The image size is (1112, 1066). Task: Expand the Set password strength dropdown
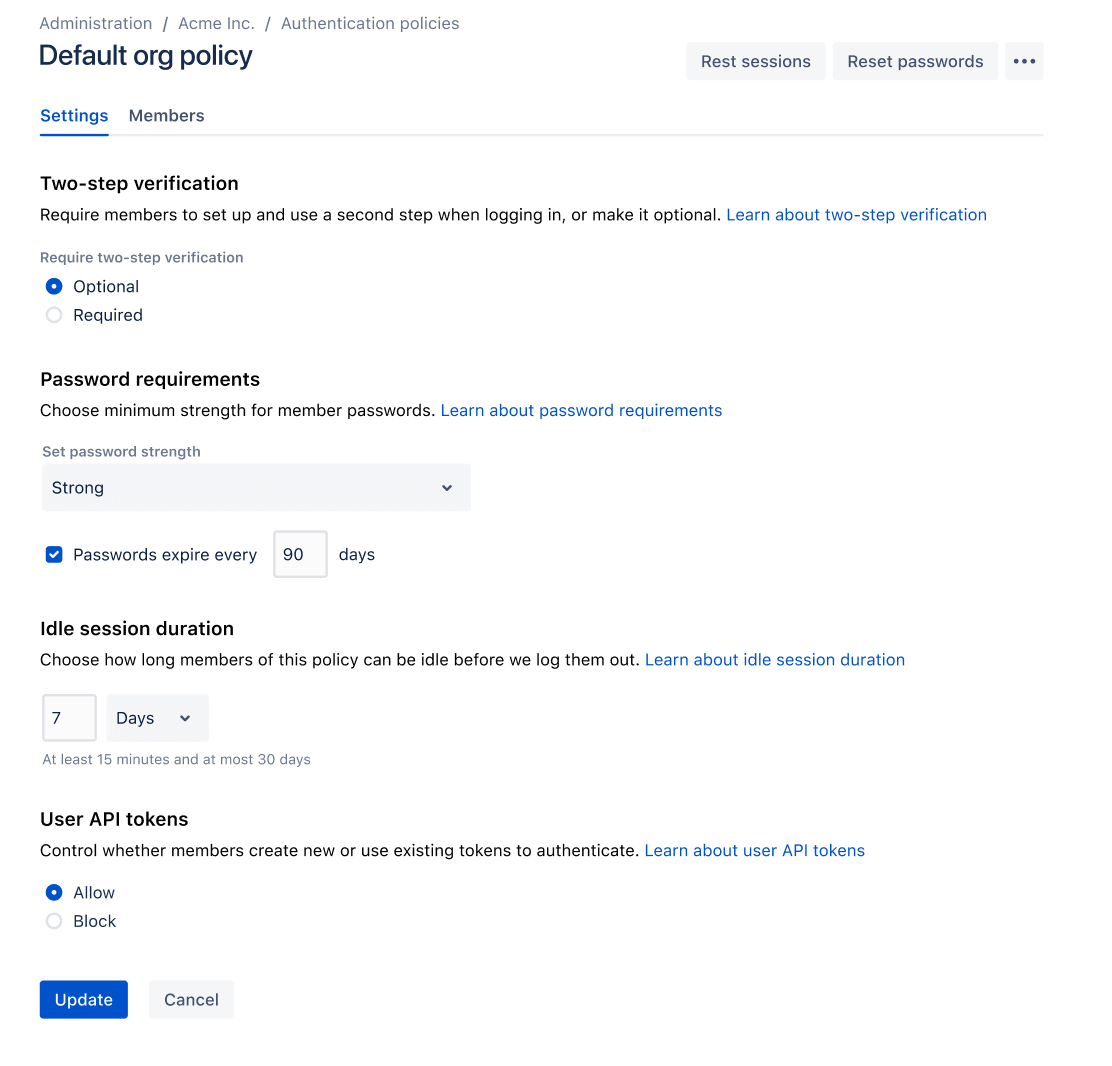click(x=255, y=488)
